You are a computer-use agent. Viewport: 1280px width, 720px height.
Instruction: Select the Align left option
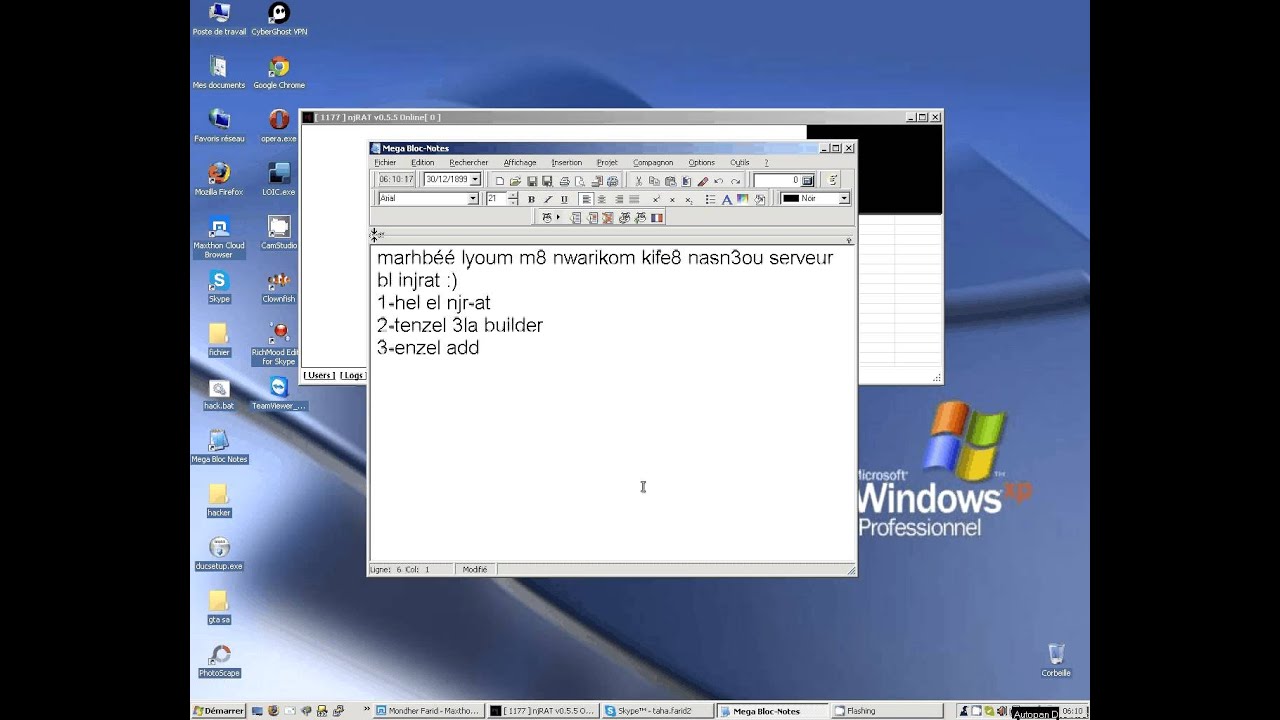(587, 199)
